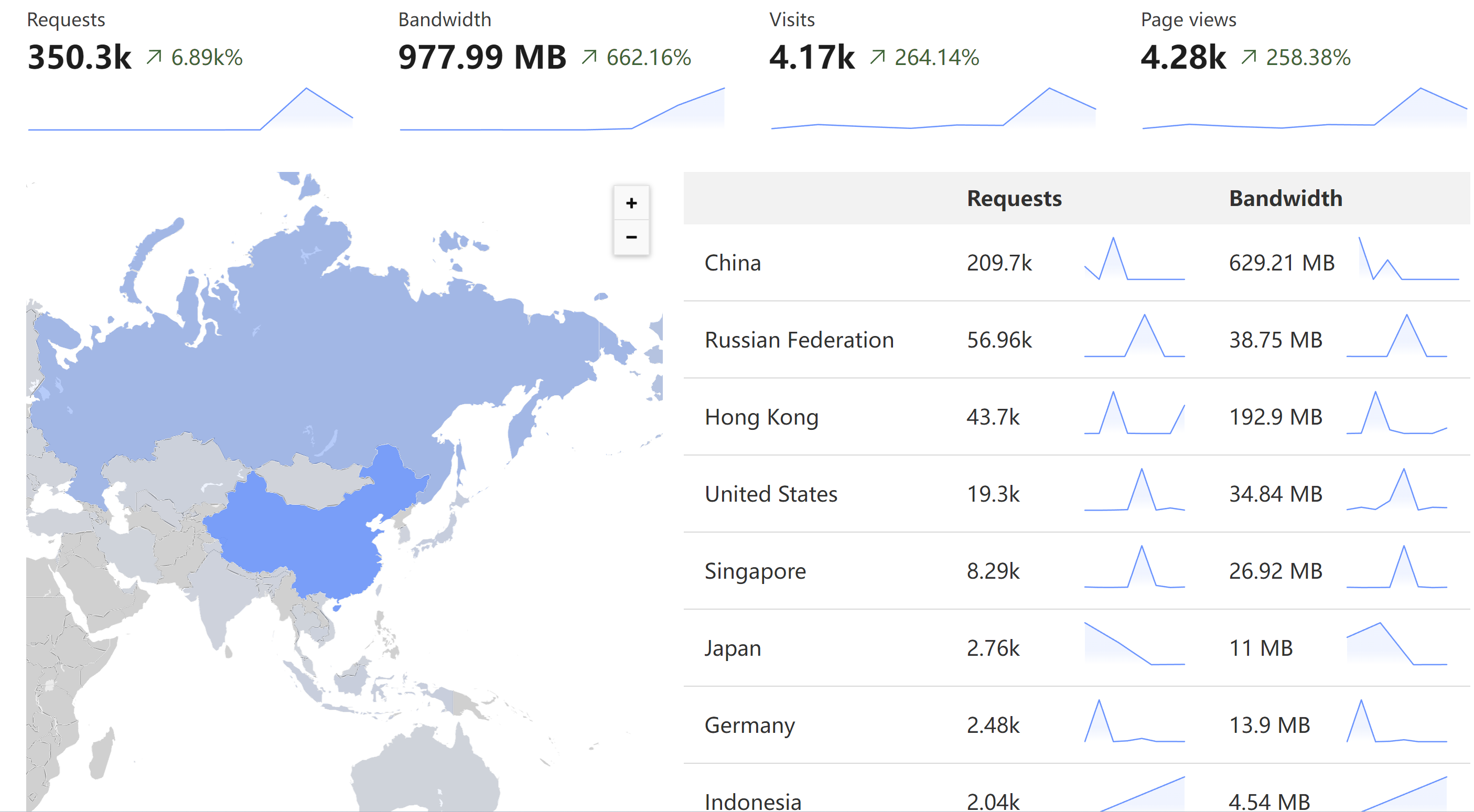The image size is (1474, 812).
Task: Open the Russian Federation row
Action: (x=799, y=340)
